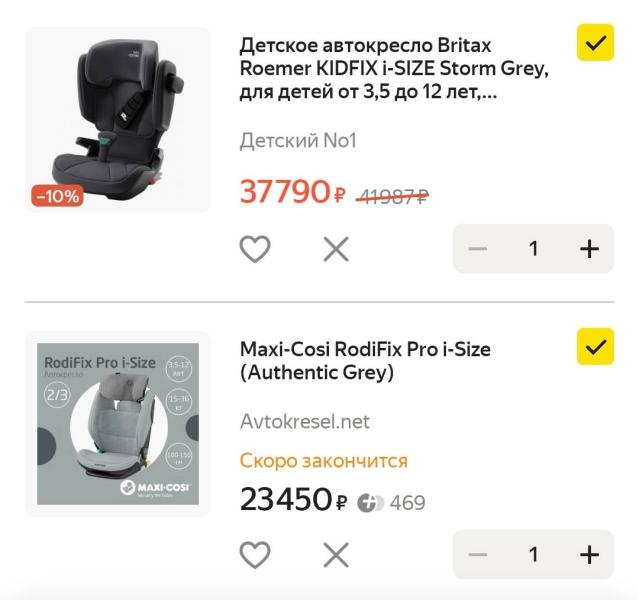Uncheck the Maxi-Cosi RodiFix Pro item checkbox
Screen dimensions: 638x600
[x=595, y=347]
